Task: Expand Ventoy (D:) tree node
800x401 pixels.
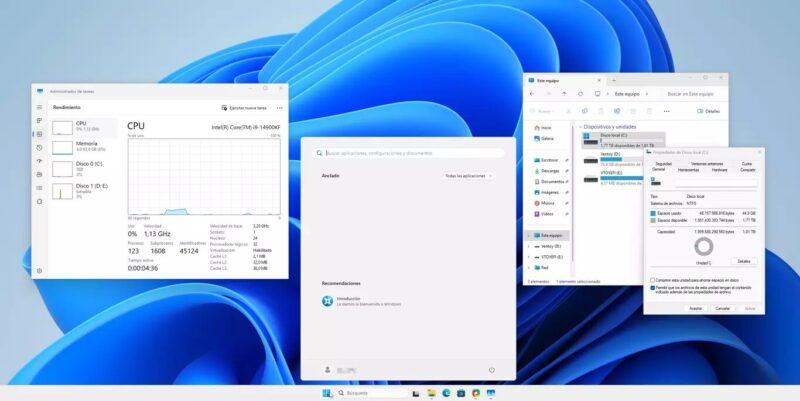Action: tap(529, 246)
